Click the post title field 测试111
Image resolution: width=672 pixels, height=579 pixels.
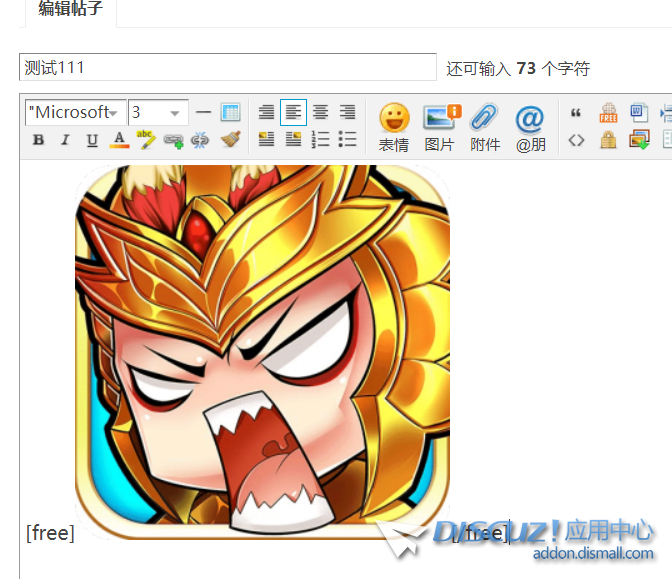228,67
